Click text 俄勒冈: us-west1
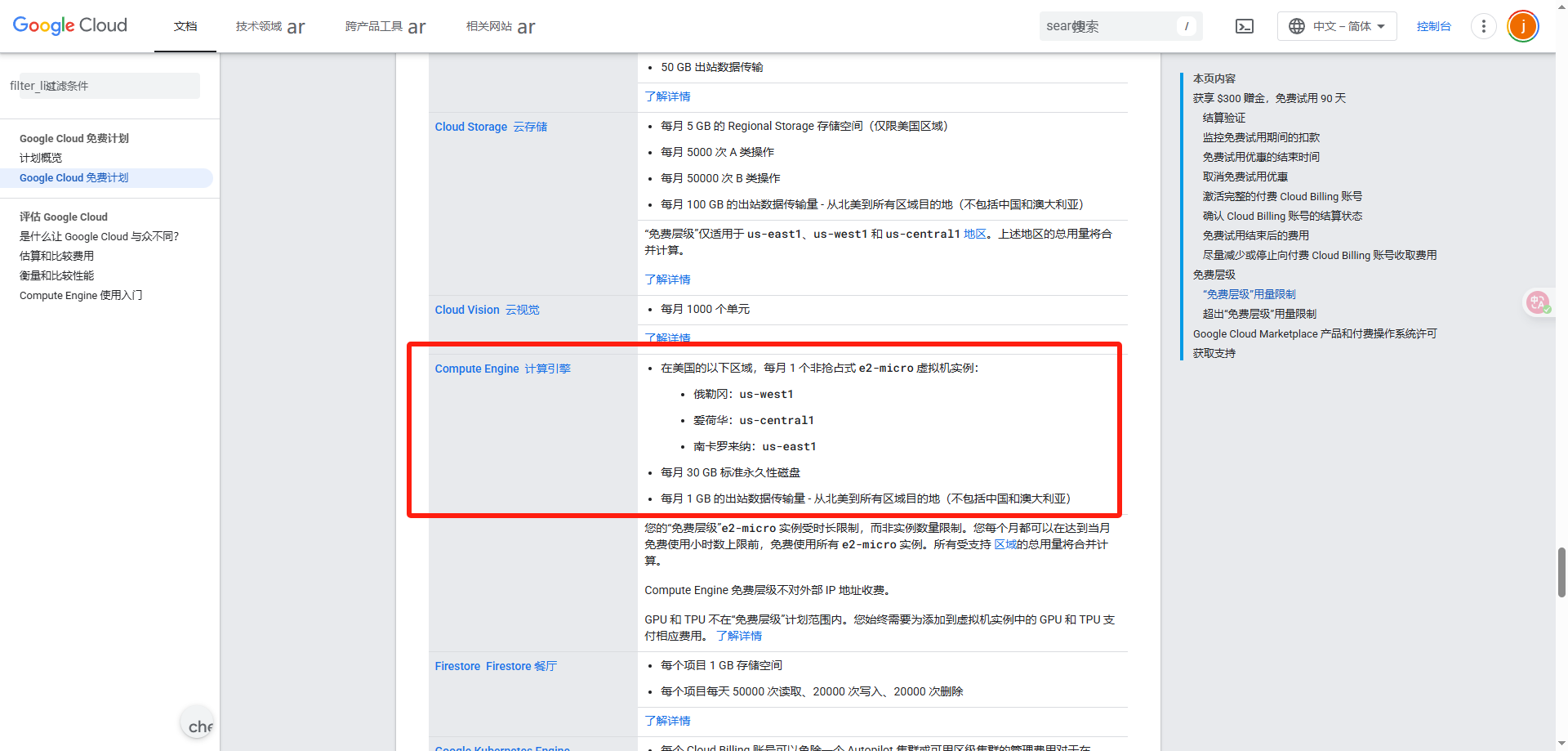The height and width of the screenshot is (751, 1568). click(x=743, y=394)
